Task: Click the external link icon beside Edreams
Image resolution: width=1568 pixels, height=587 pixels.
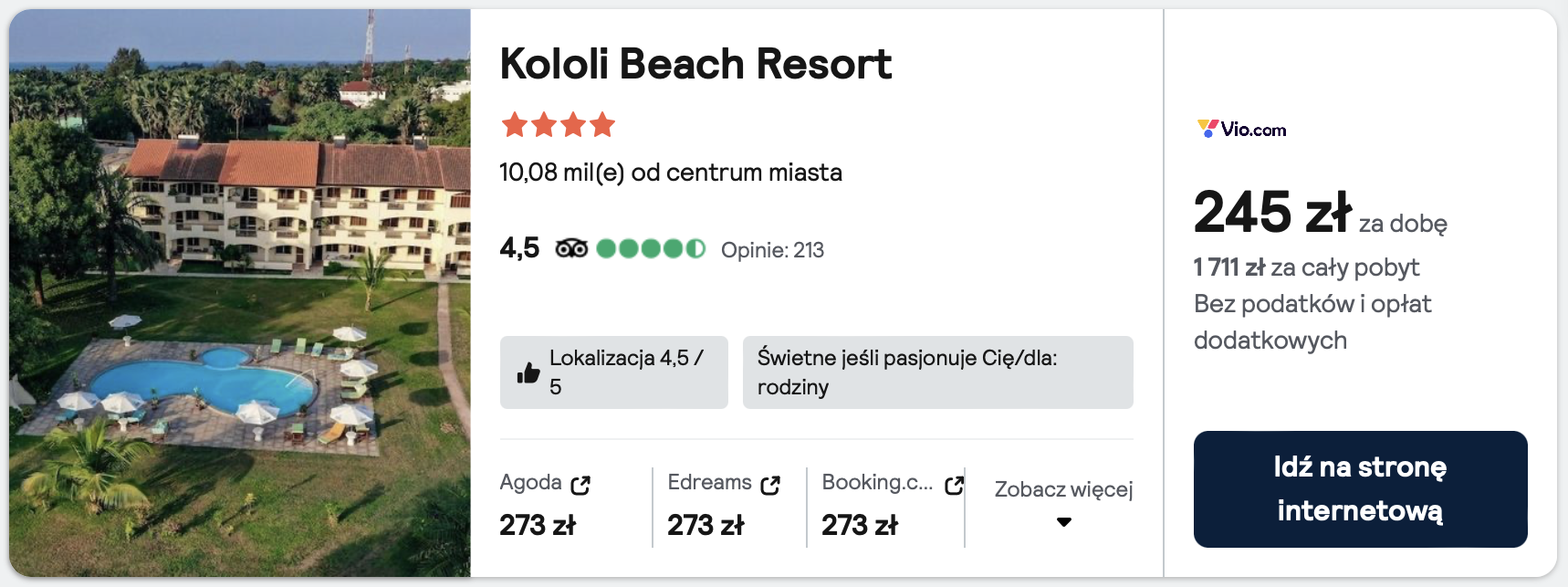Action: point(770,485)
